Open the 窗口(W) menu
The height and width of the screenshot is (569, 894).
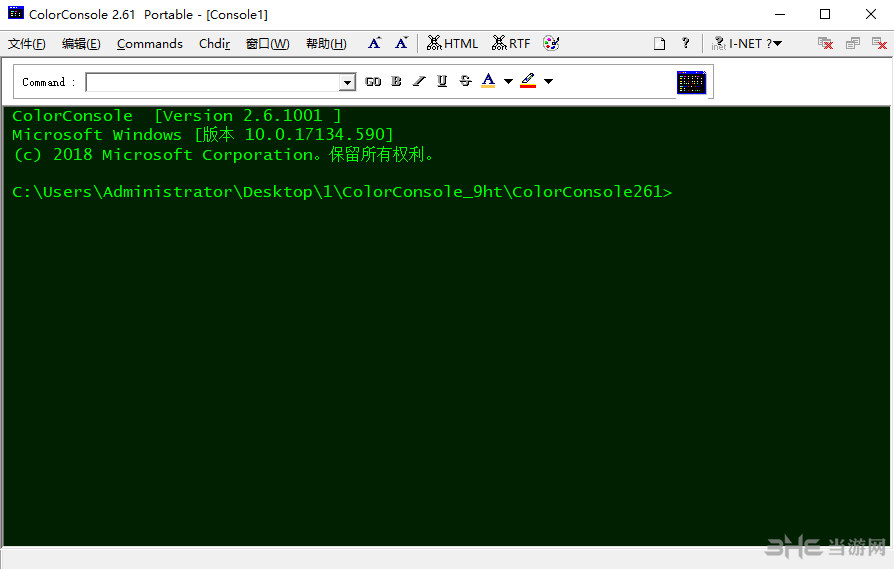coord(267,44)
